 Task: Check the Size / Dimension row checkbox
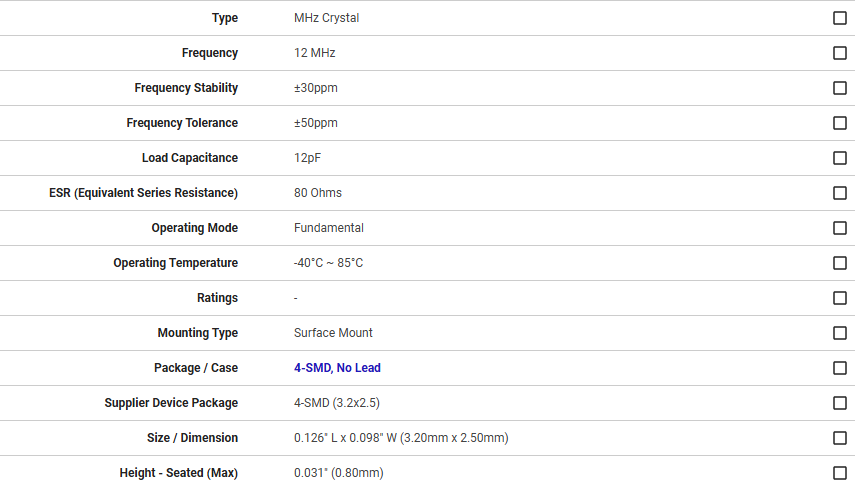pos(840,438)
